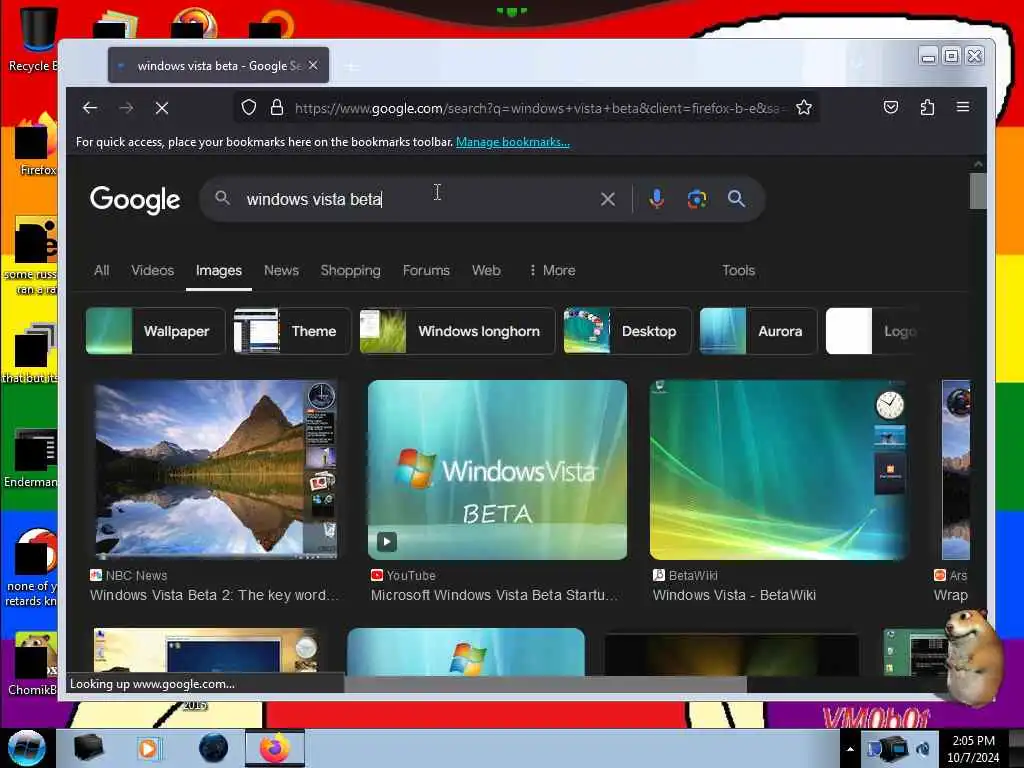1024x768 pixels.
Task: Open the Tools filter options
Action: (x=739, y=270)
